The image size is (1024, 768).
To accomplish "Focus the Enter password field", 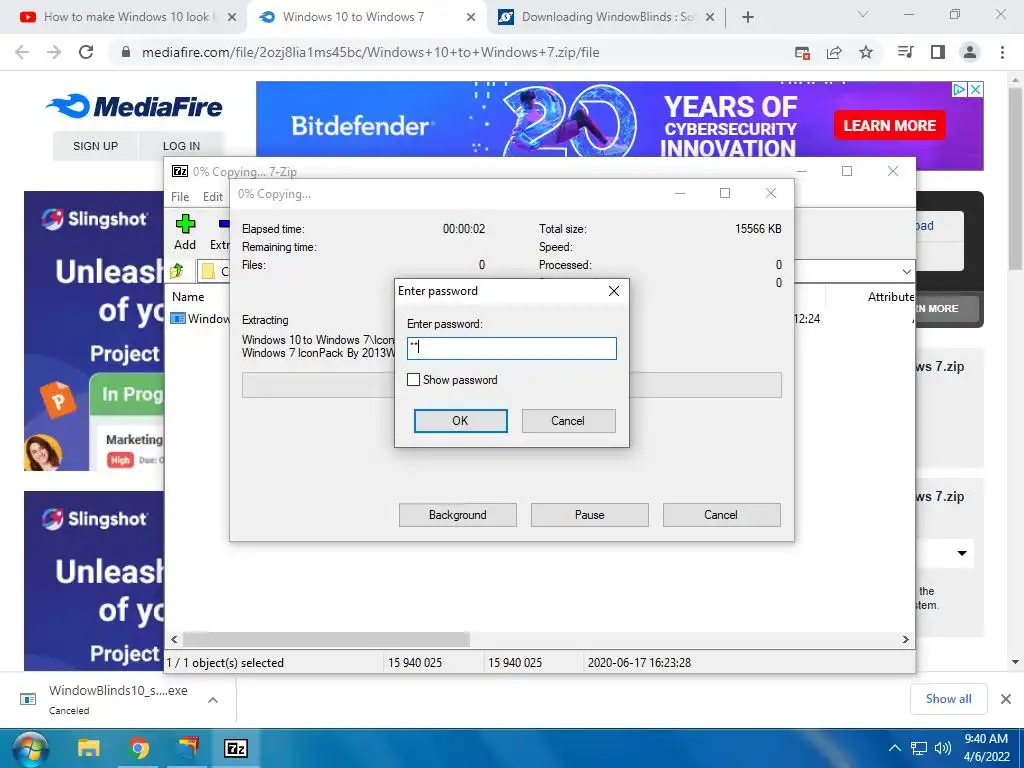I will (511, 348).
